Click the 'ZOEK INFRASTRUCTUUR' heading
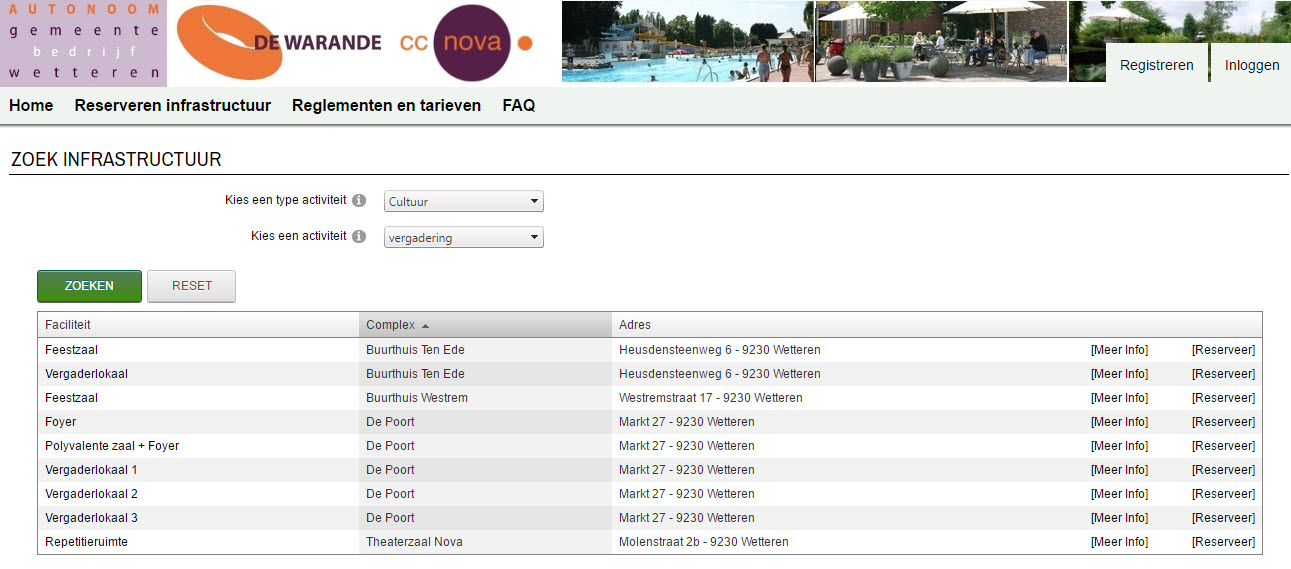This screenshot has width=1291, height=569. [x=116, y=160]
